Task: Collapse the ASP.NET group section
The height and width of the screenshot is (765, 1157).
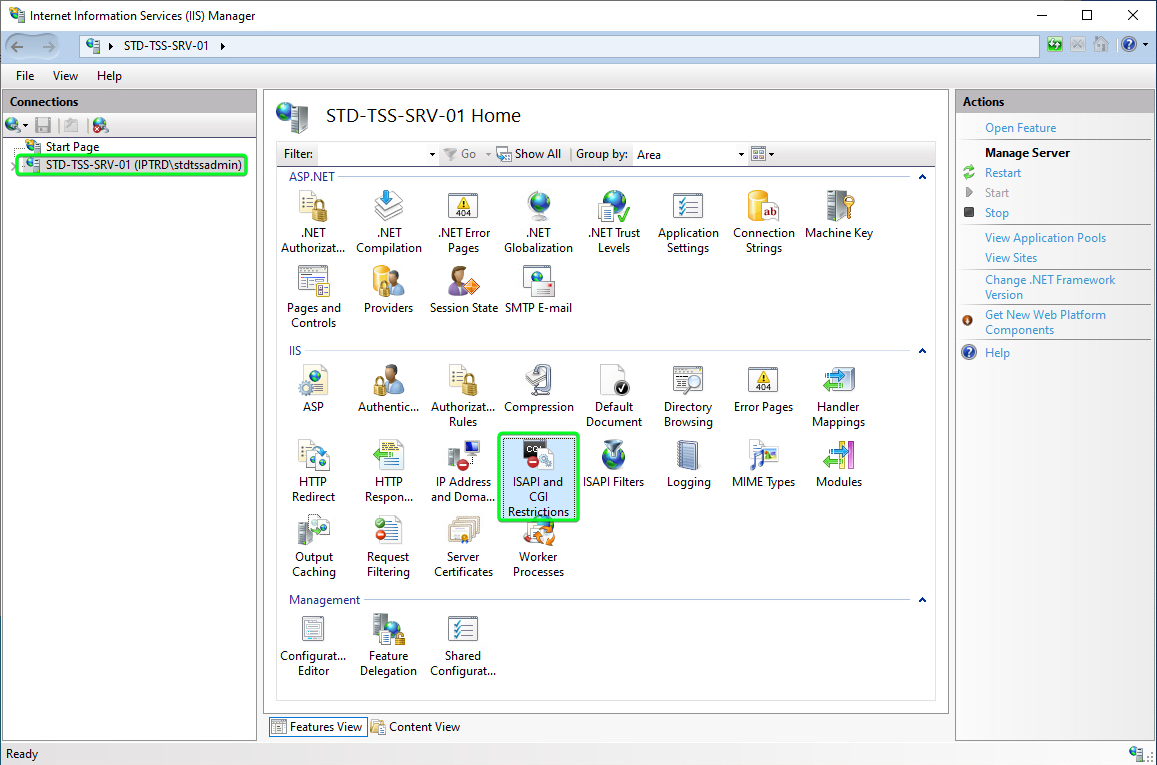Action: click(x=922, y=177)
